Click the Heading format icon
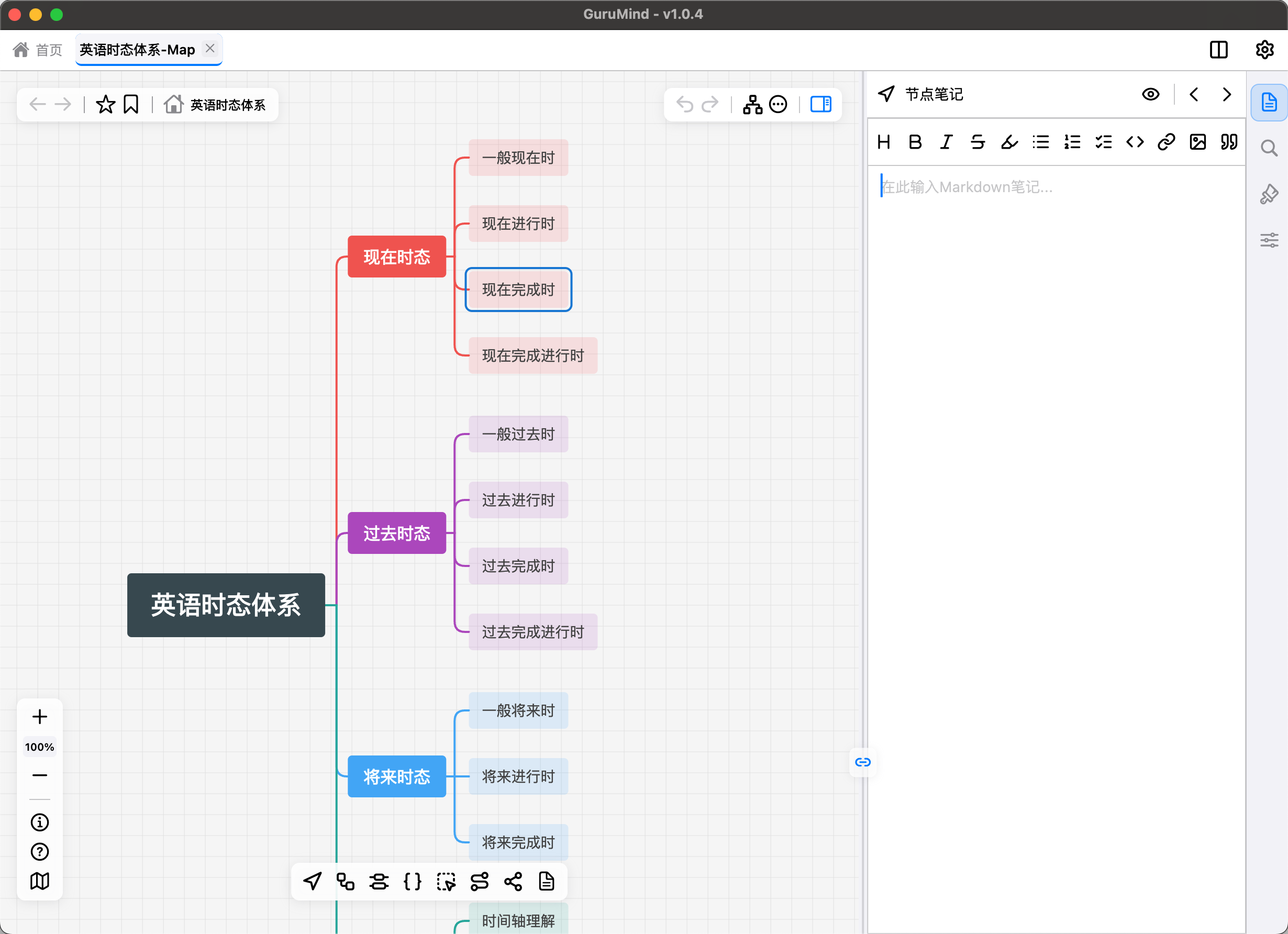 pos(884,142)
